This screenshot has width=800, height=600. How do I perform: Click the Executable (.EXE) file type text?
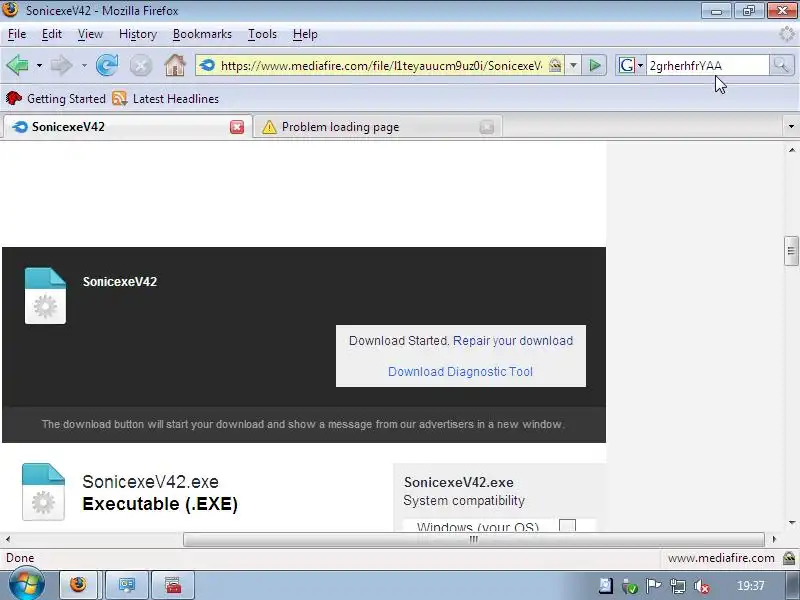click(160, 504)
